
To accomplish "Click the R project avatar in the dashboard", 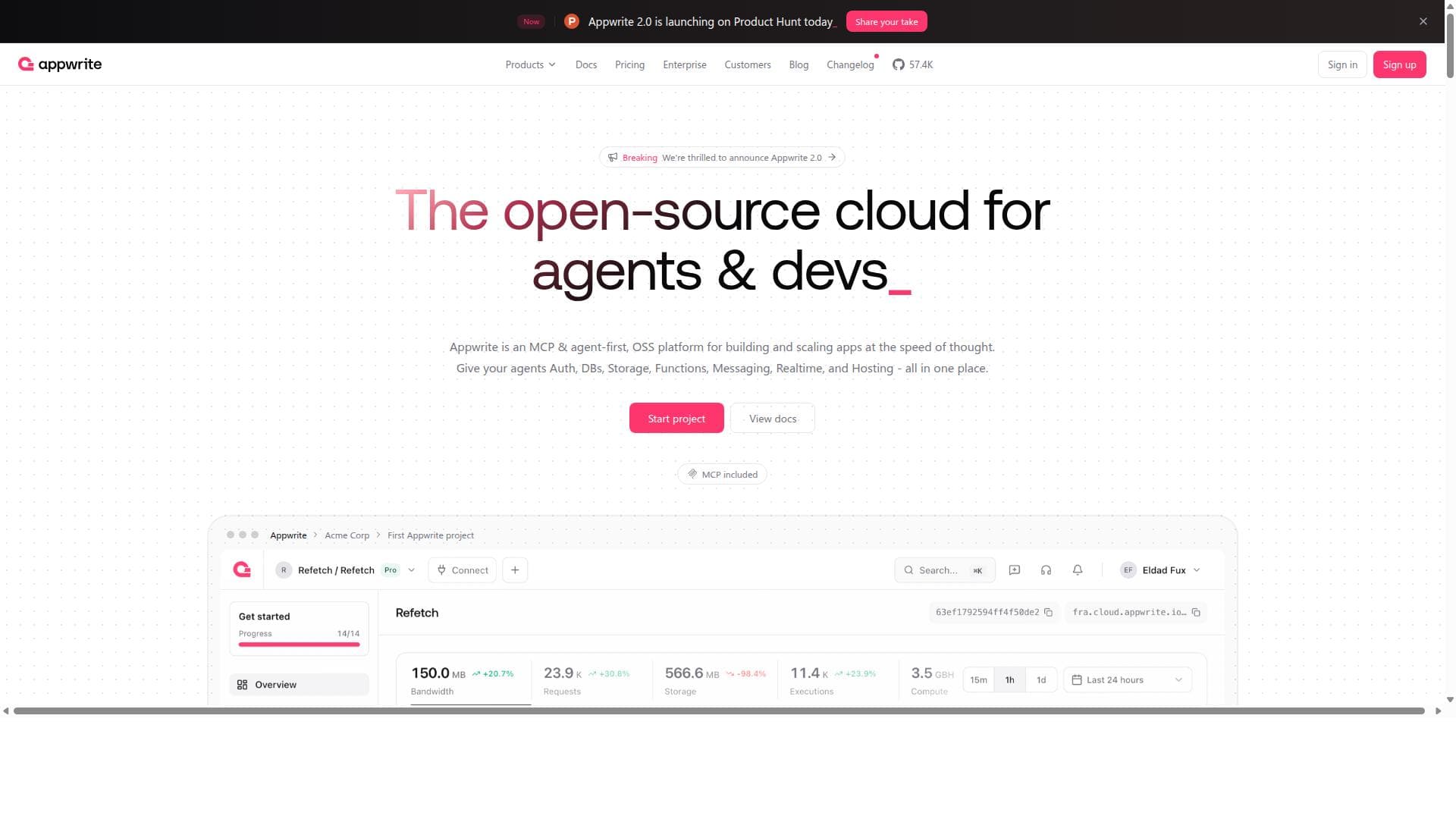I will 284,570.
